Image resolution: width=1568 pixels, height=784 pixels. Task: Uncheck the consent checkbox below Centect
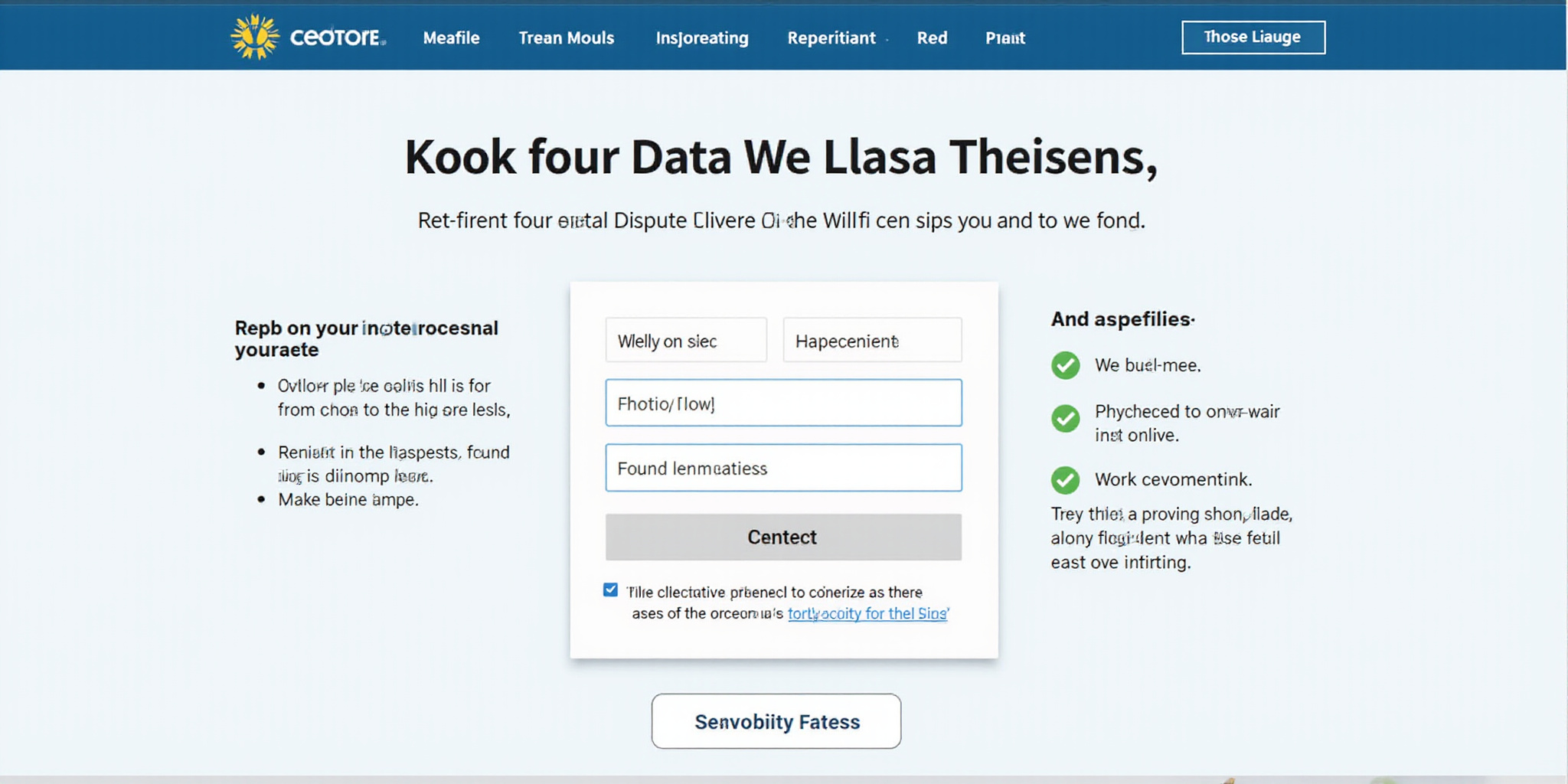point(611,589)
